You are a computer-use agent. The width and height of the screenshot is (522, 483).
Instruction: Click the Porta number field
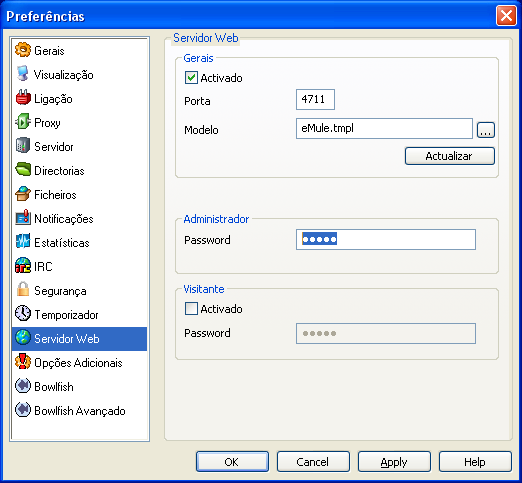pos(315,99)
